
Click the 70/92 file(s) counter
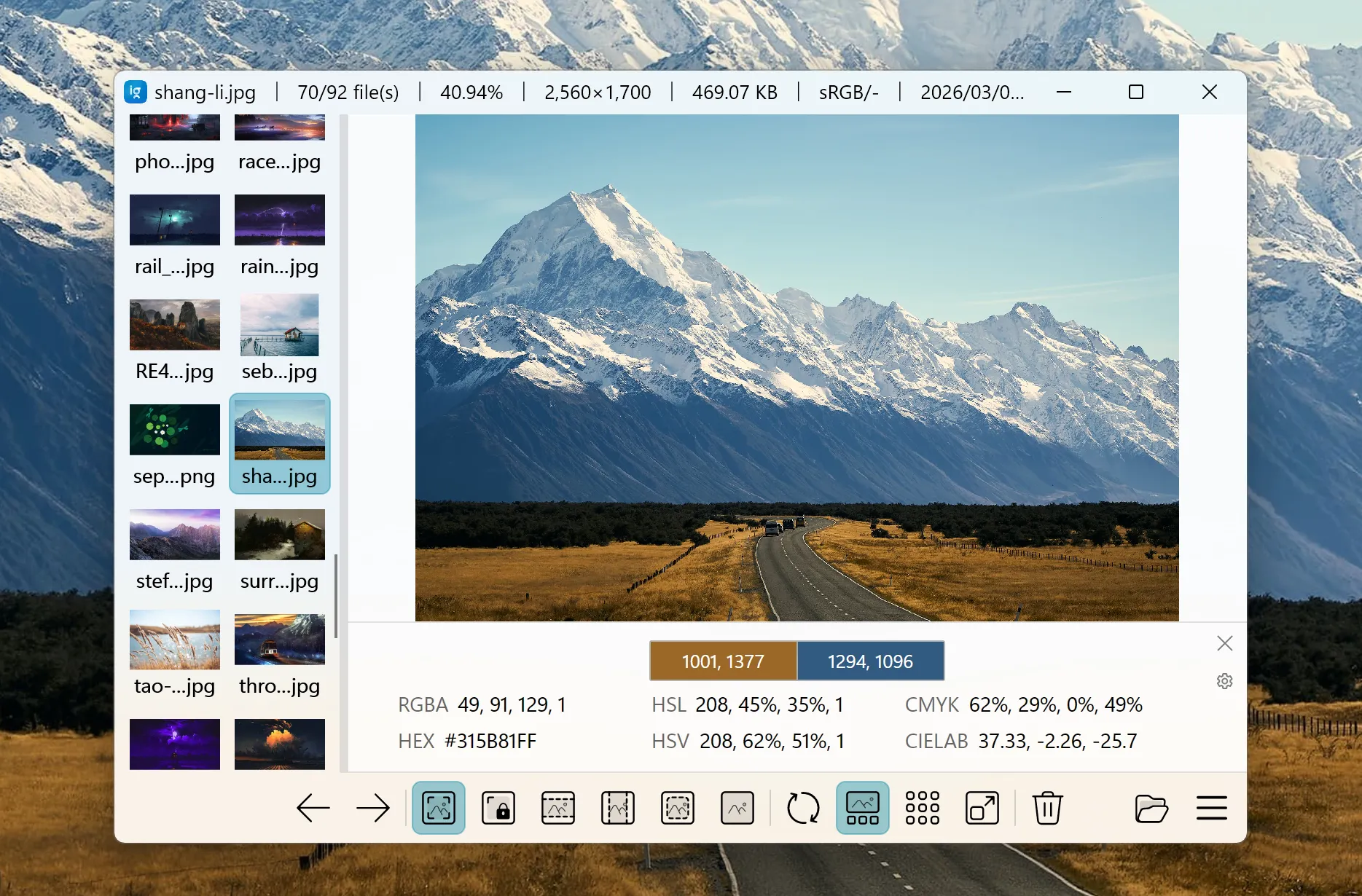pyautogui.click(x=348, y=93)
